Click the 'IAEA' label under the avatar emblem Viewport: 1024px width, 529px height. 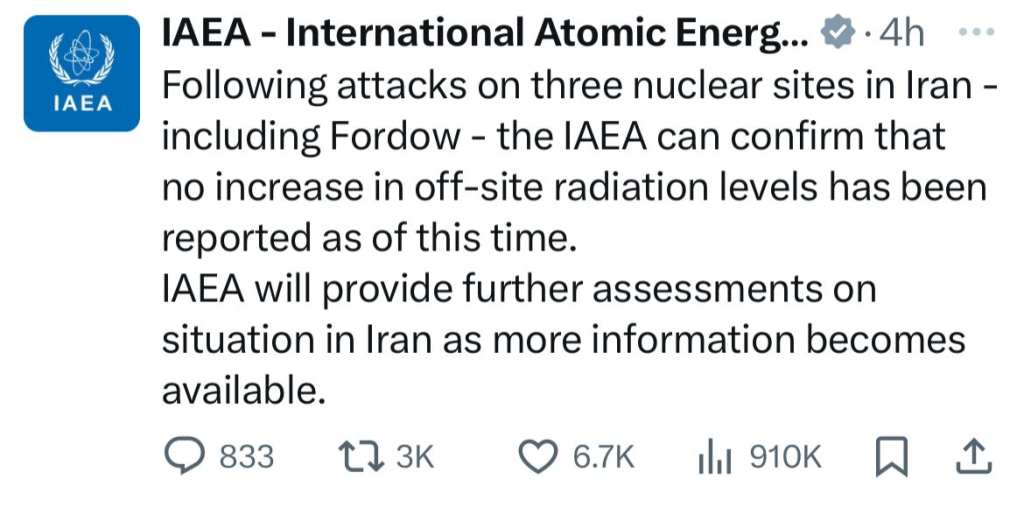click(82, 104)
